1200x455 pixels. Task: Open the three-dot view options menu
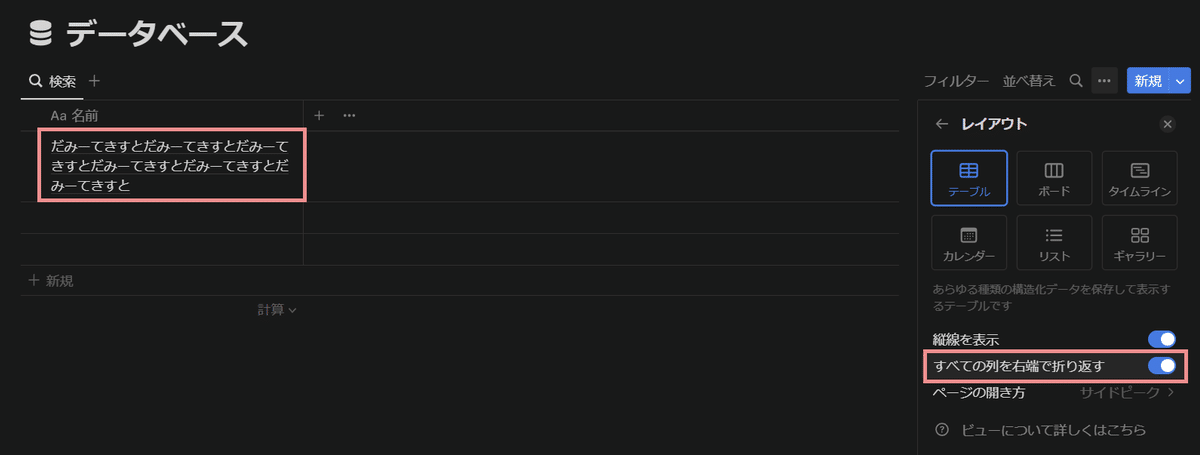pos(1104,81)
